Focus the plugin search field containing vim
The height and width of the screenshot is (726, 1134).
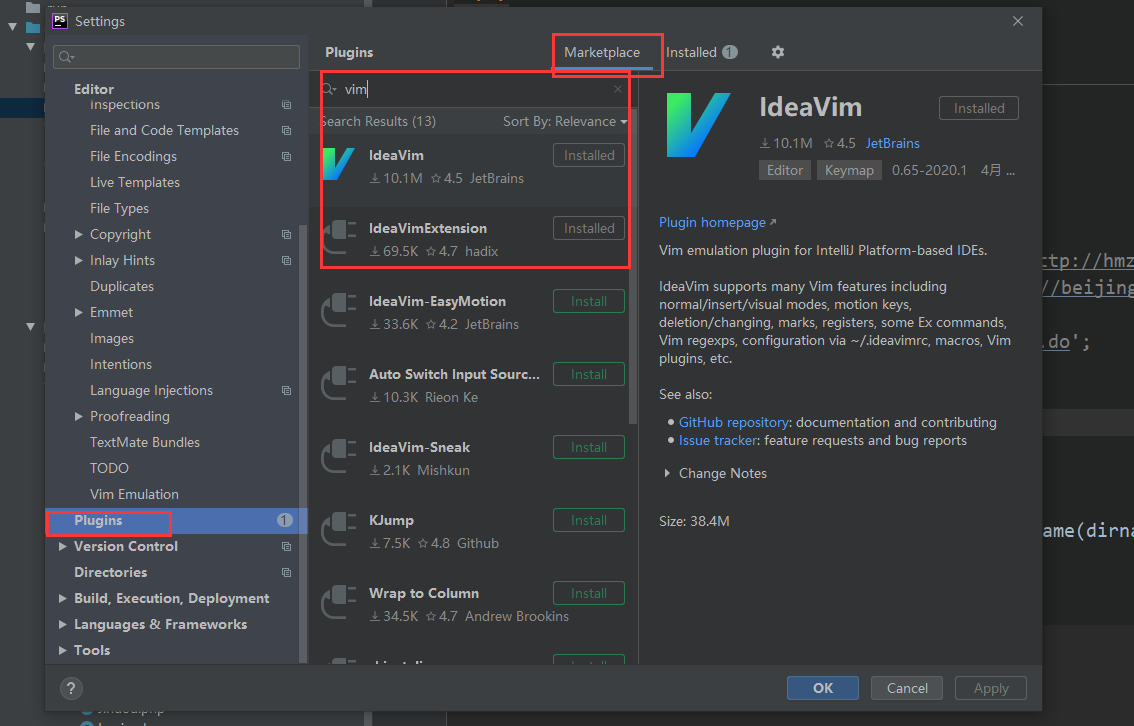[x=474, y=89]
